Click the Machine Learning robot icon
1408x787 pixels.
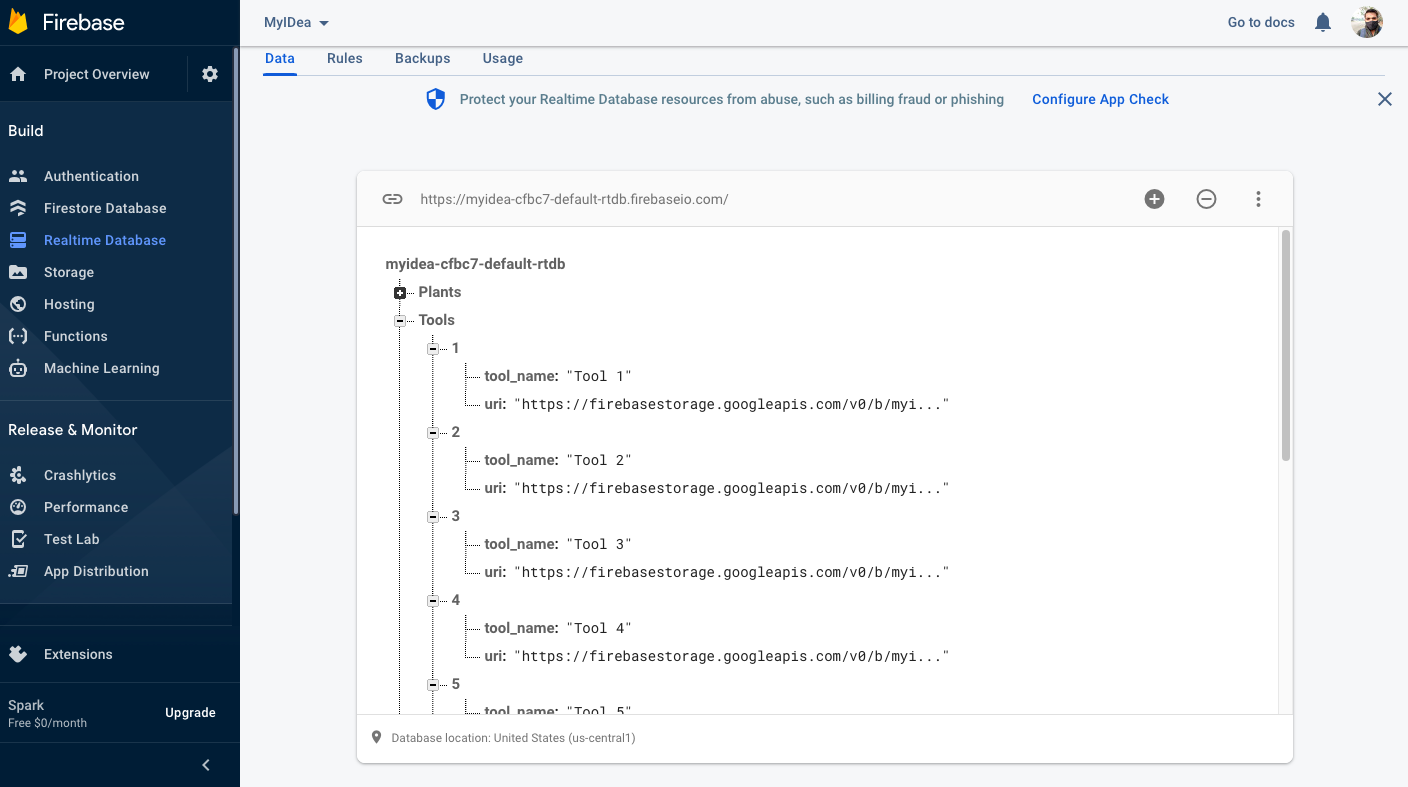18,368
